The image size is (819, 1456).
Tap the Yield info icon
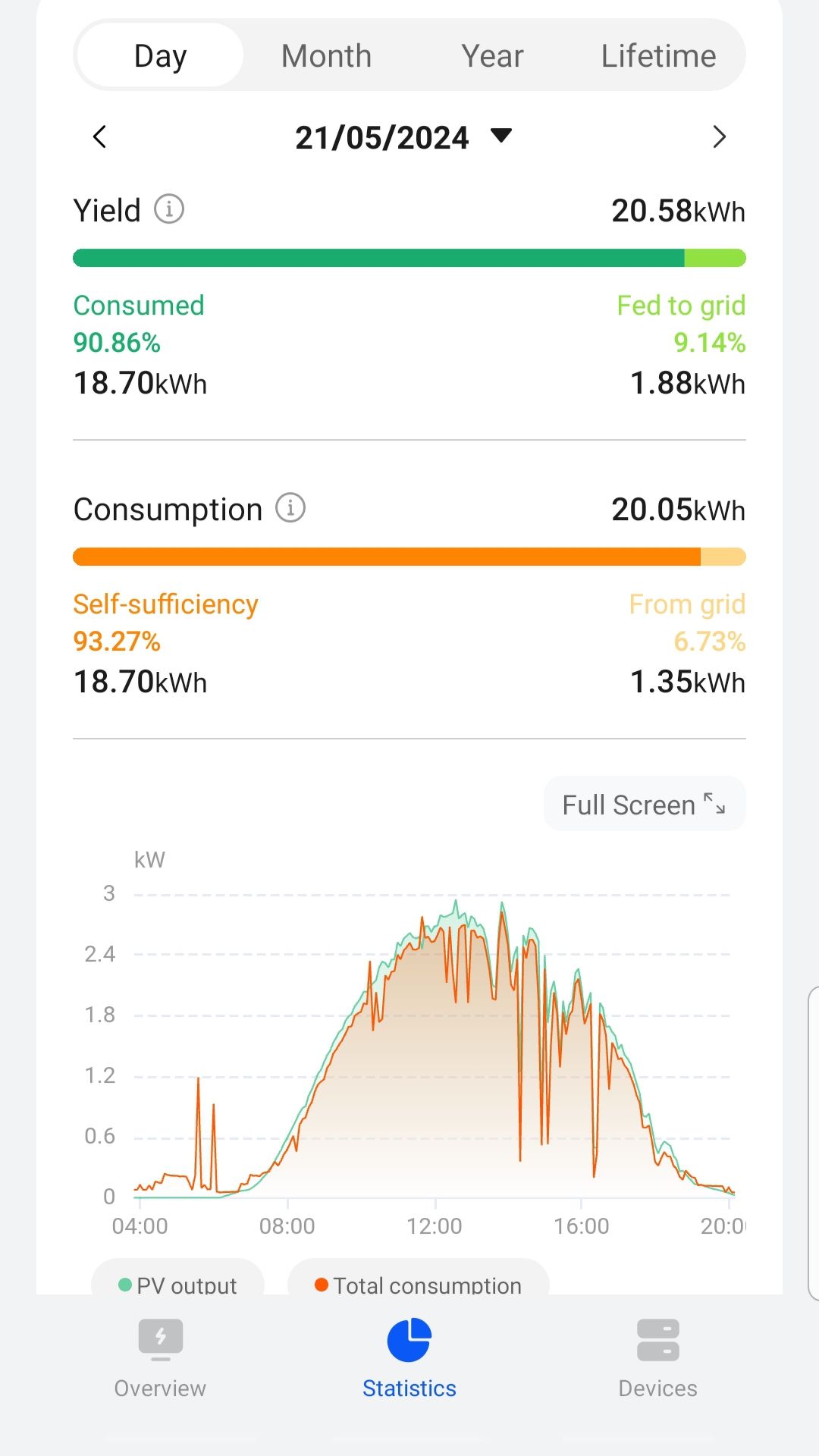169,209
